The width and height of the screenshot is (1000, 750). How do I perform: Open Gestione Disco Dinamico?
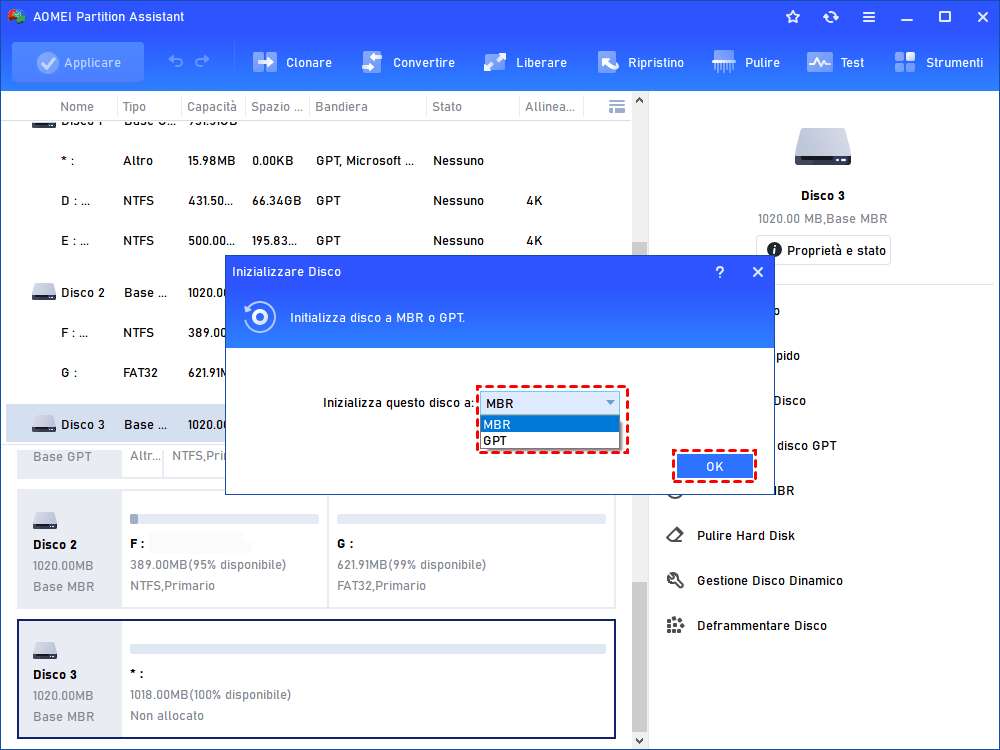[770, 580]
